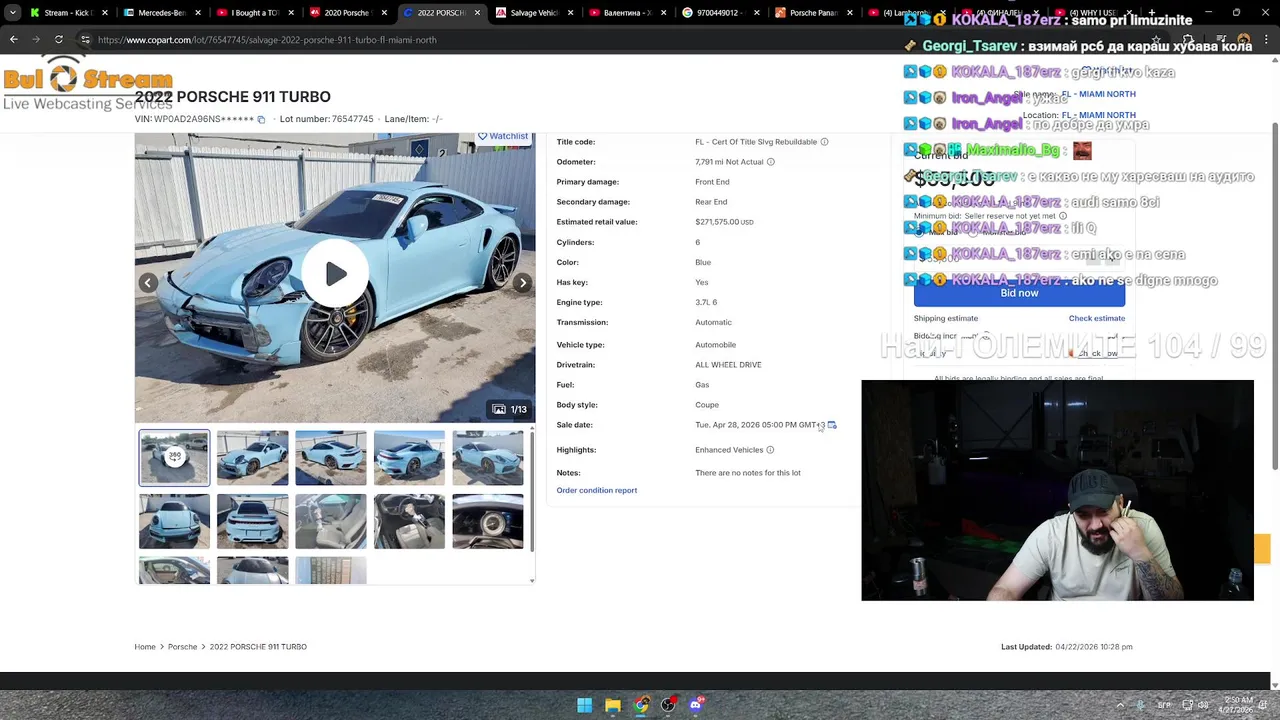The image size is (1280, 720).
Task: Add lot to Watchlist
Action: [x=503, y=136]
